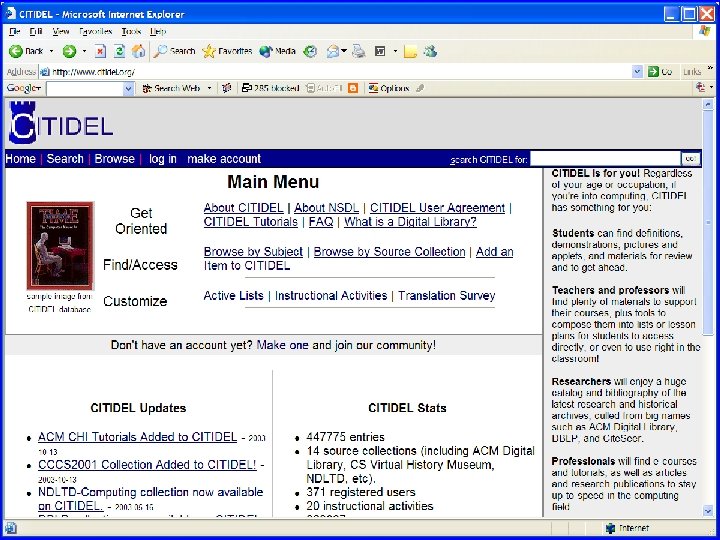Click the log in link

163,159
